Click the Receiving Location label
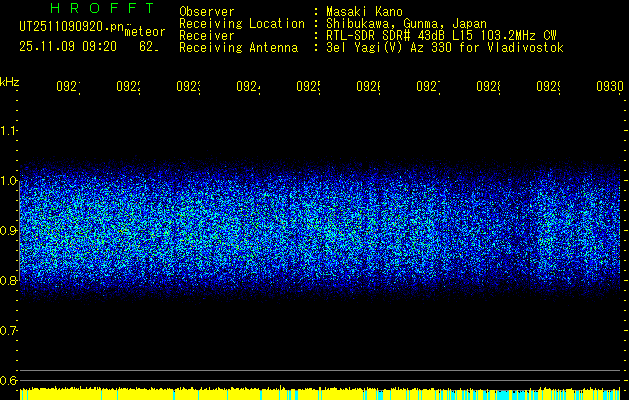Viewport: 629px width, 400px height. [242, 24]
